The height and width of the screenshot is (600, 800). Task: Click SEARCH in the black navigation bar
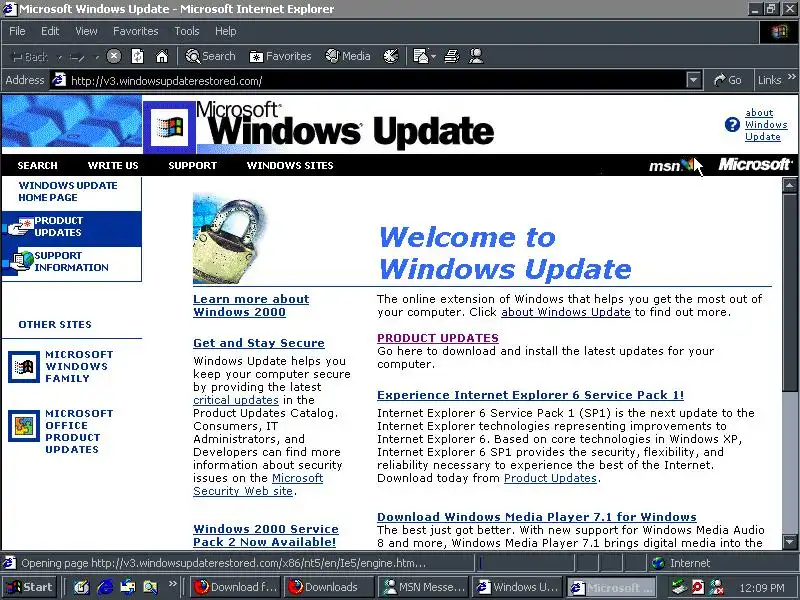click(37, 165)
